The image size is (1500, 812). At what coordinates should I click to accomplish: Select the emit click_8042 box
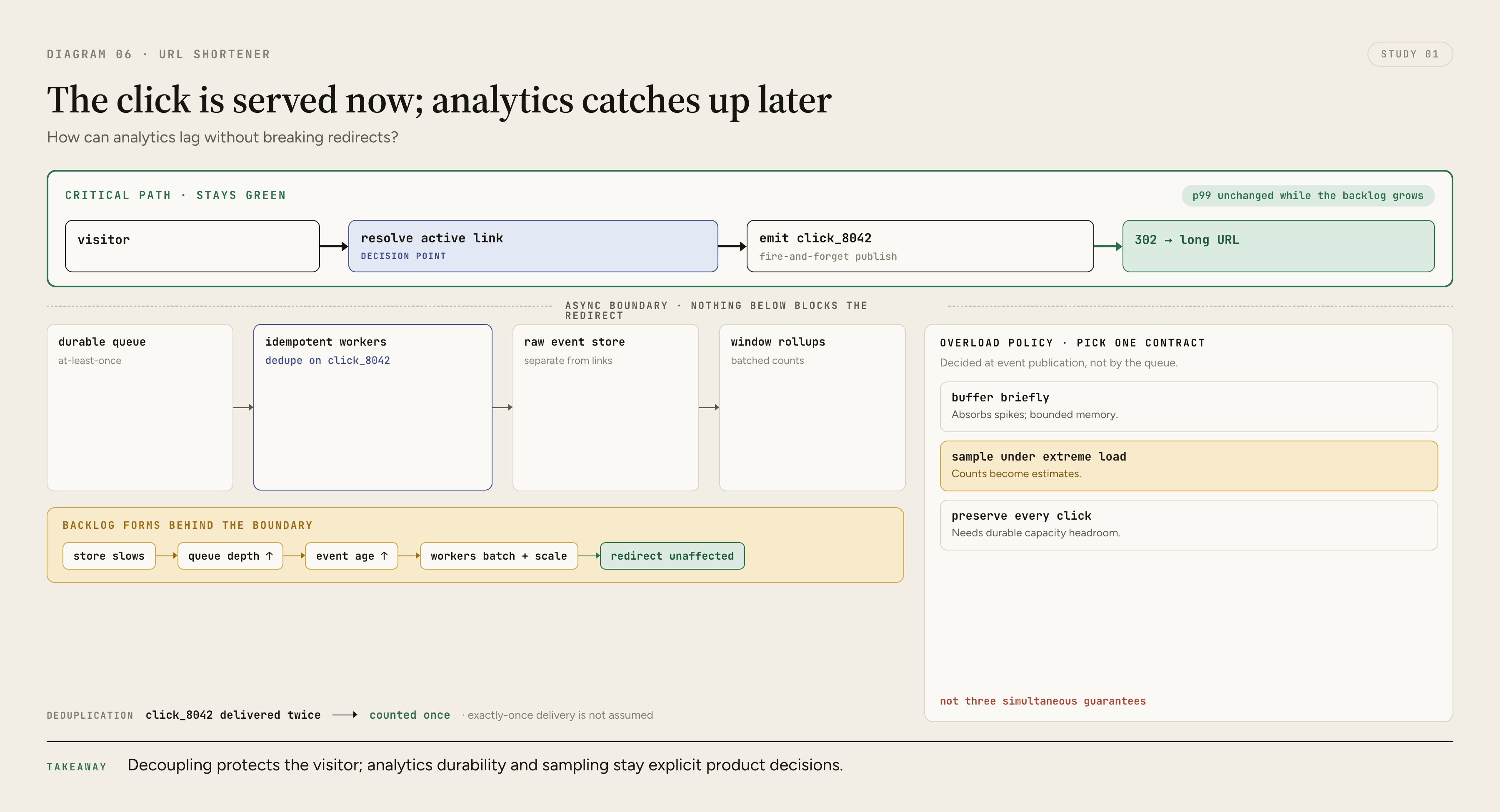[920, 246]
